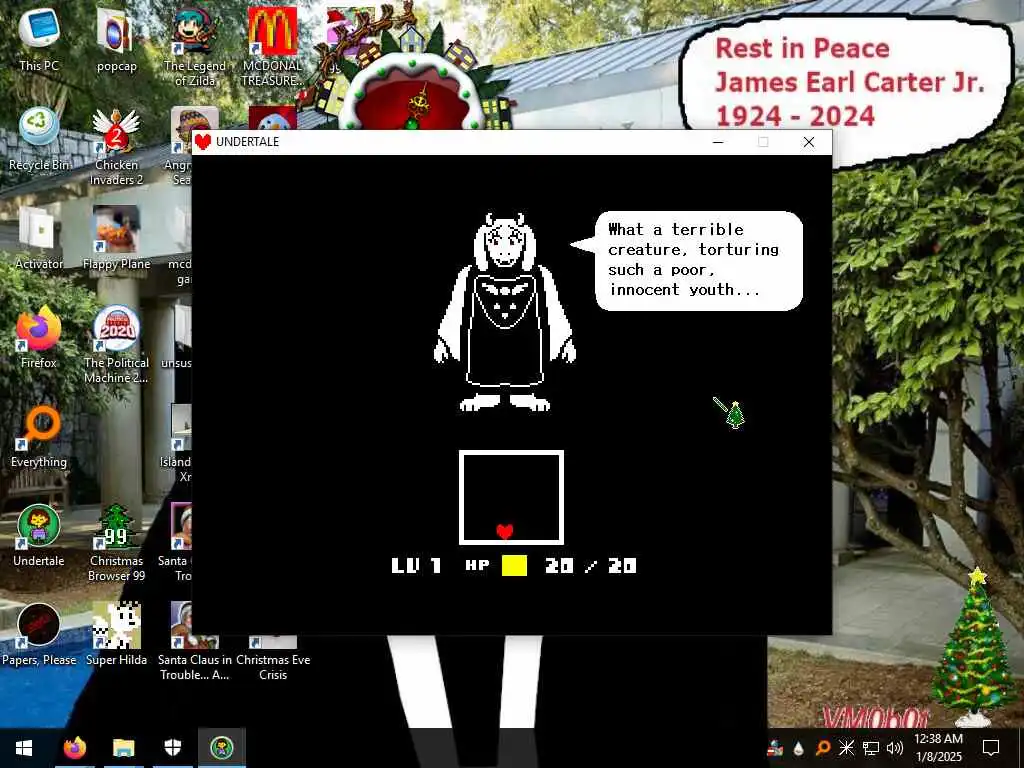Minimize the UNDERTALE window
Viewport: 1024px width, 768px height.
click(718, 142)
